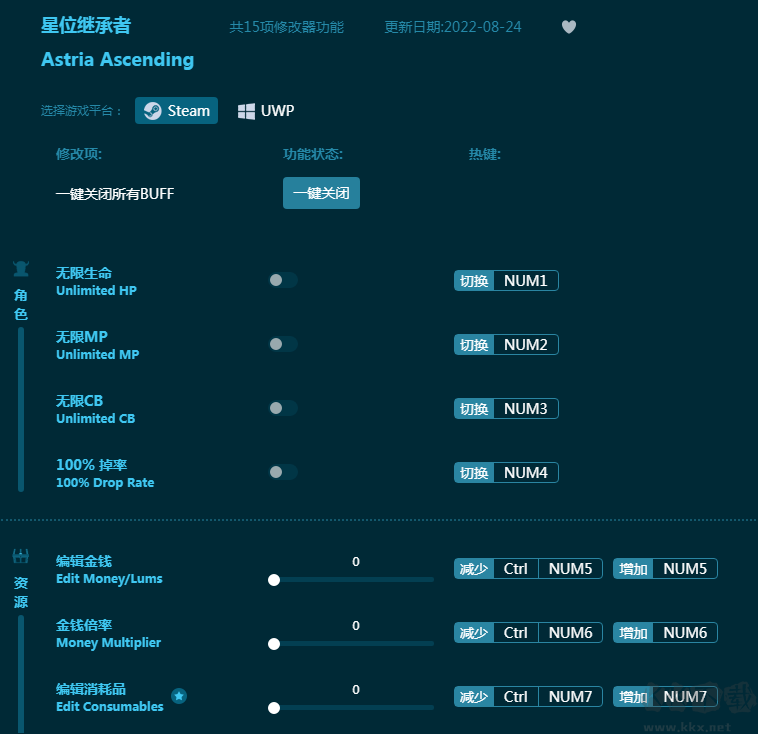Click the star badge beside Edit Consumables
This screenshot has width=758, height=734.
click(x=179, y=696)
